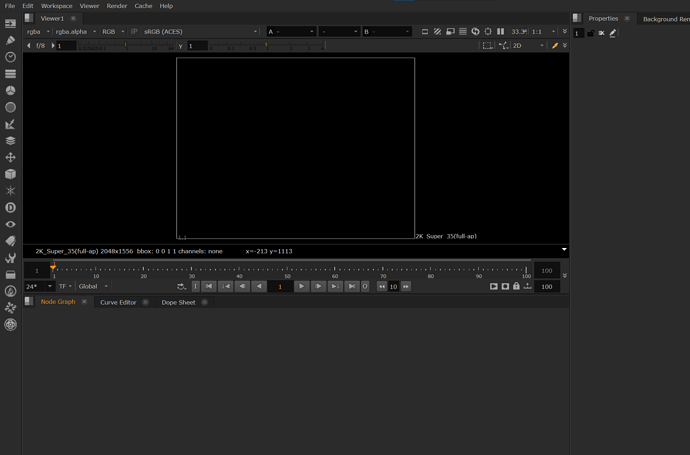Go to the first frame
Screen dimensions: 690x455
pyautogui.click(x=209, y=286)
